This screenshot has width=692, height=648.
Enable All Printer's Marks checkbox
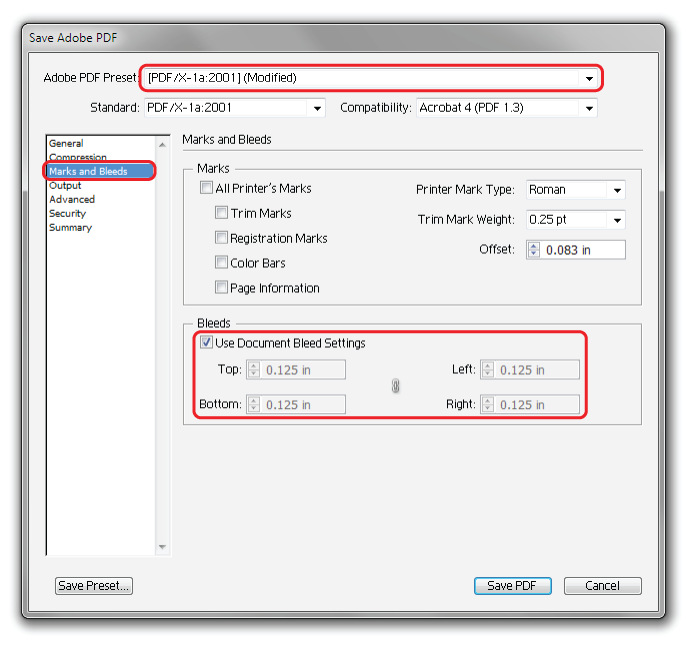[207, 188]
